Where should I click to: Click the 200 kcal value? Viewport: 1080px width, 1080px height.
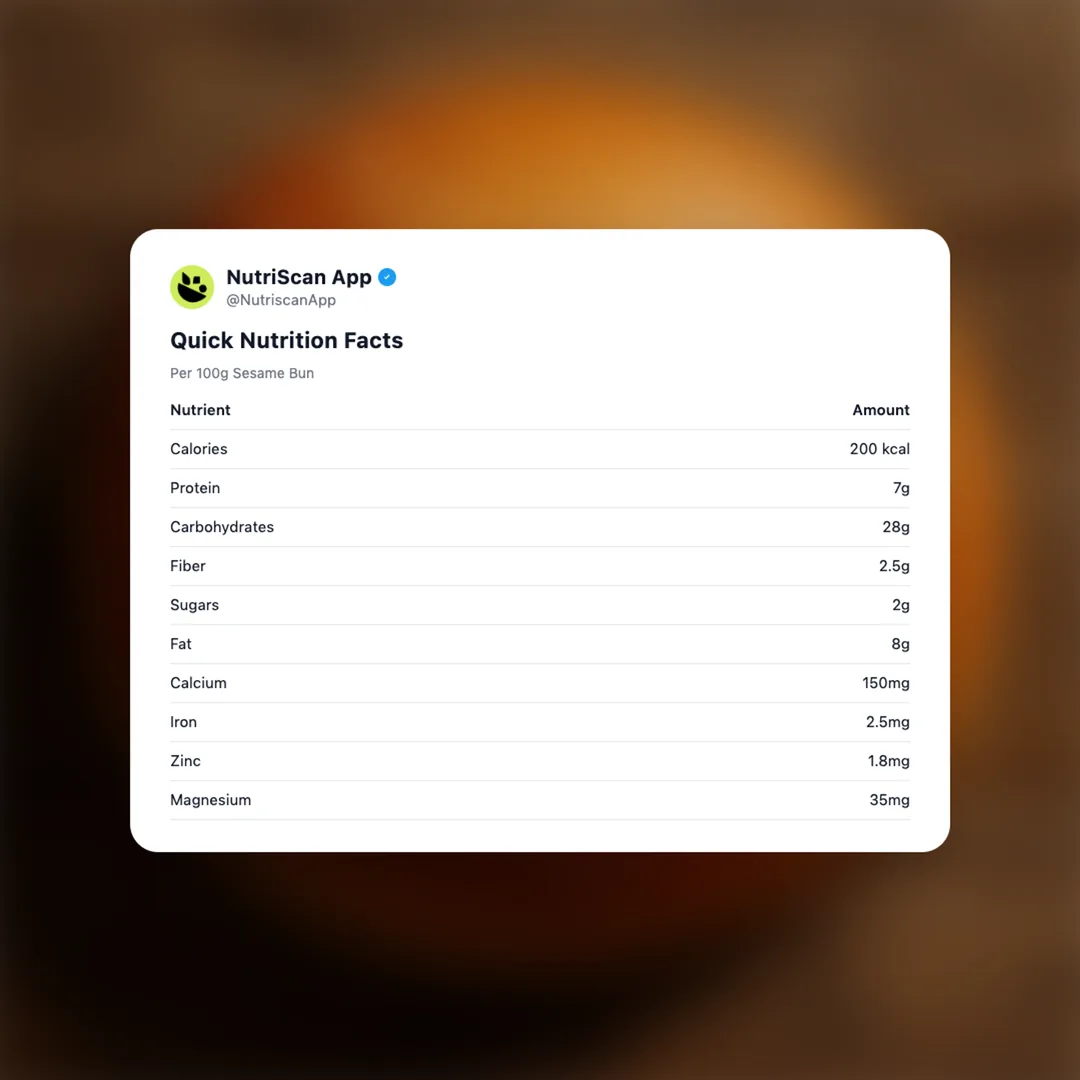pyautogui.click(x=879, y=449)
